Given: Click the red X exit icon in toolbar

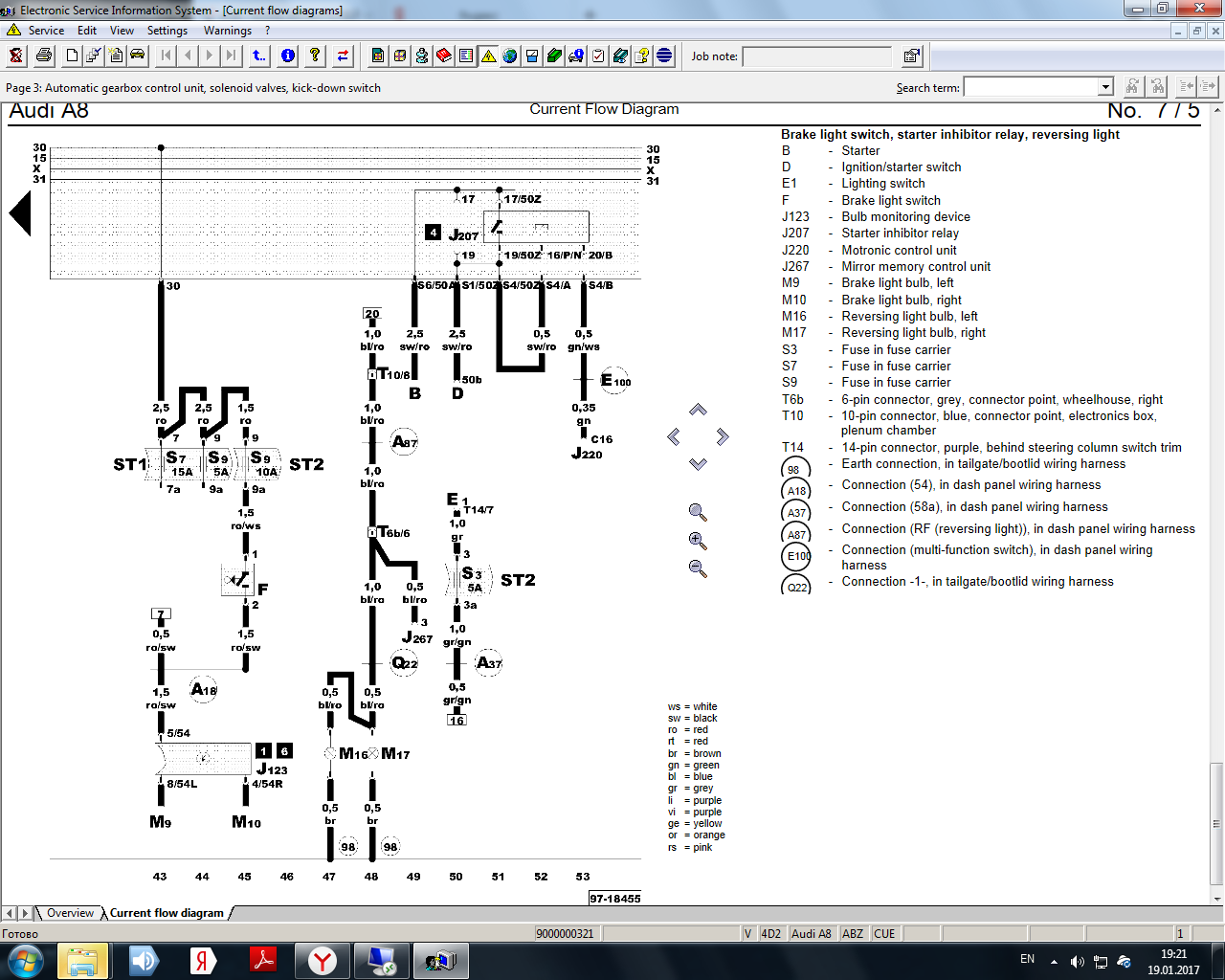Looking at the screenshot, I should point(16,56).
